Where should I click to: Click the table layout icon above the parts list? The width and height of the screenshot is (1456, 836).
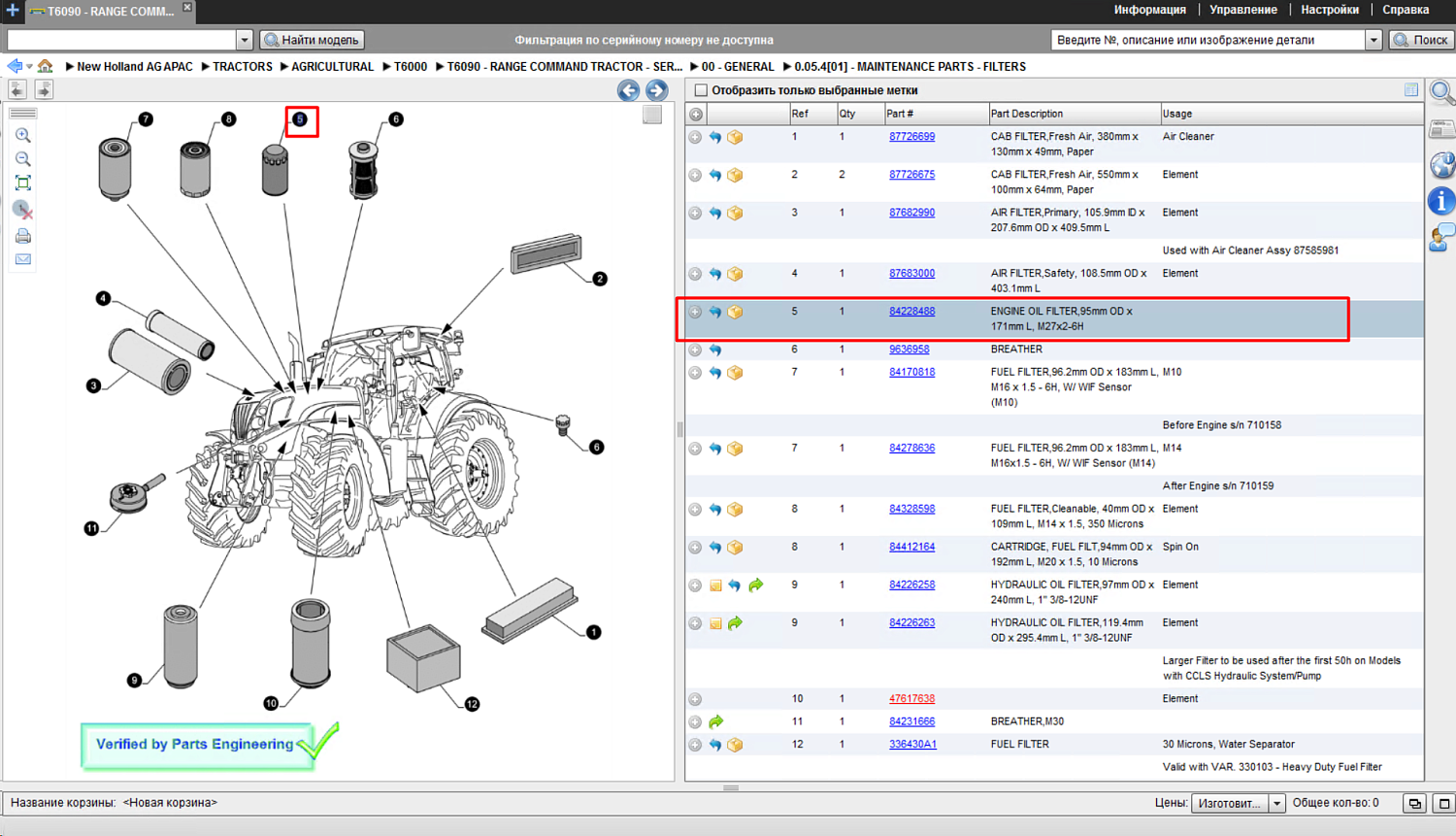point(1411,90)
